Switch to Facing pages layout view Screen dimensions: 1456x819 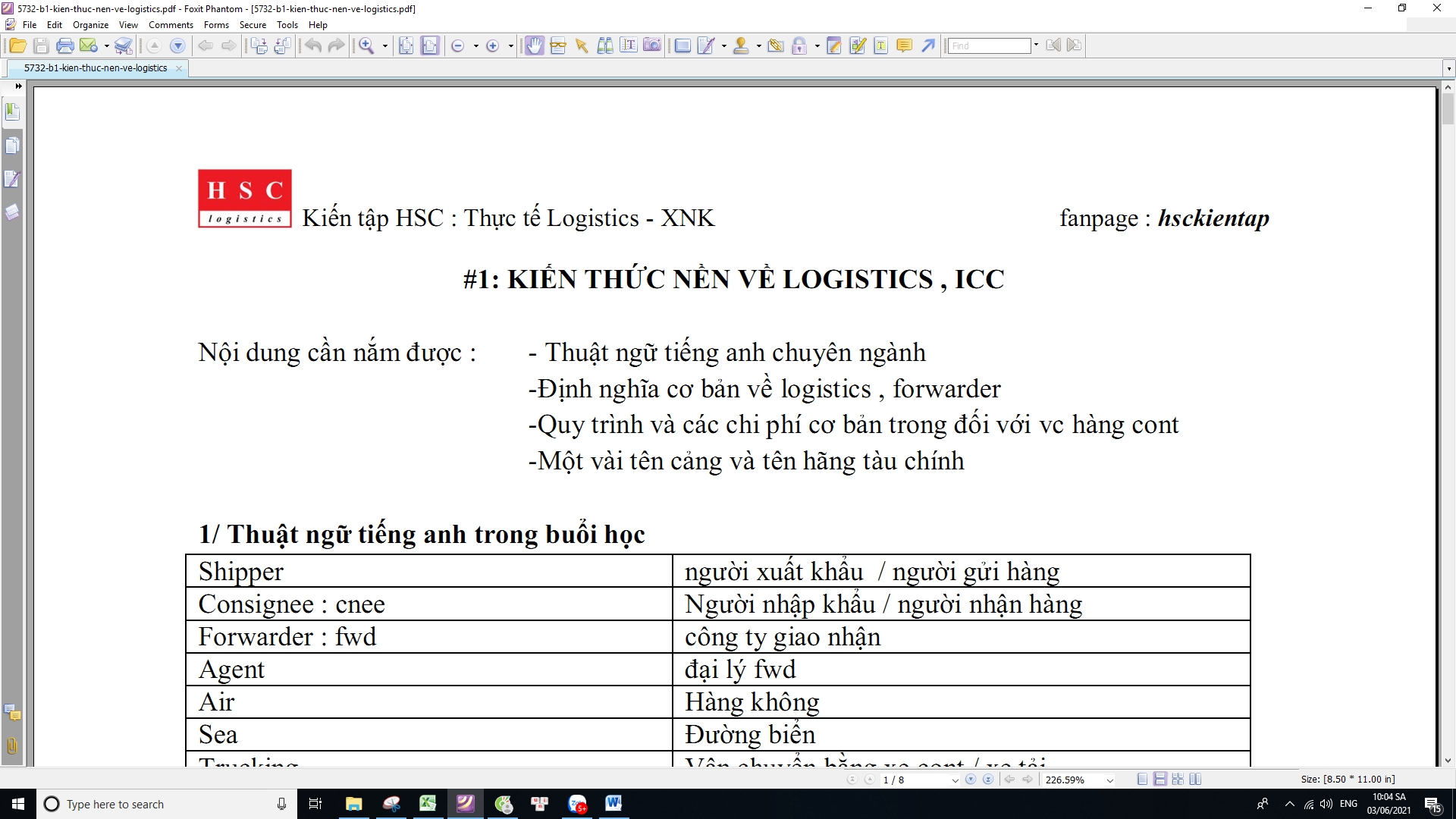tap(1196, 780)
